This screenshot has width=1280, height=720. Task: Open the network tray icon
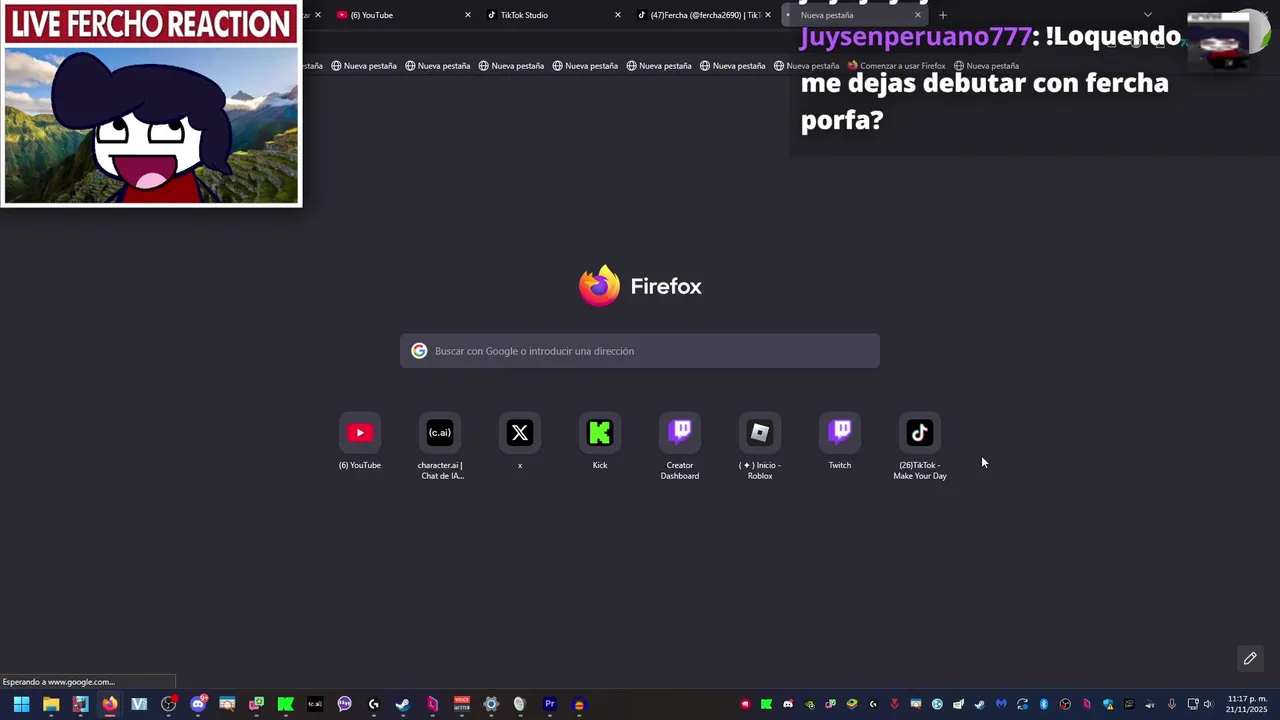[x=1192, y=704]
